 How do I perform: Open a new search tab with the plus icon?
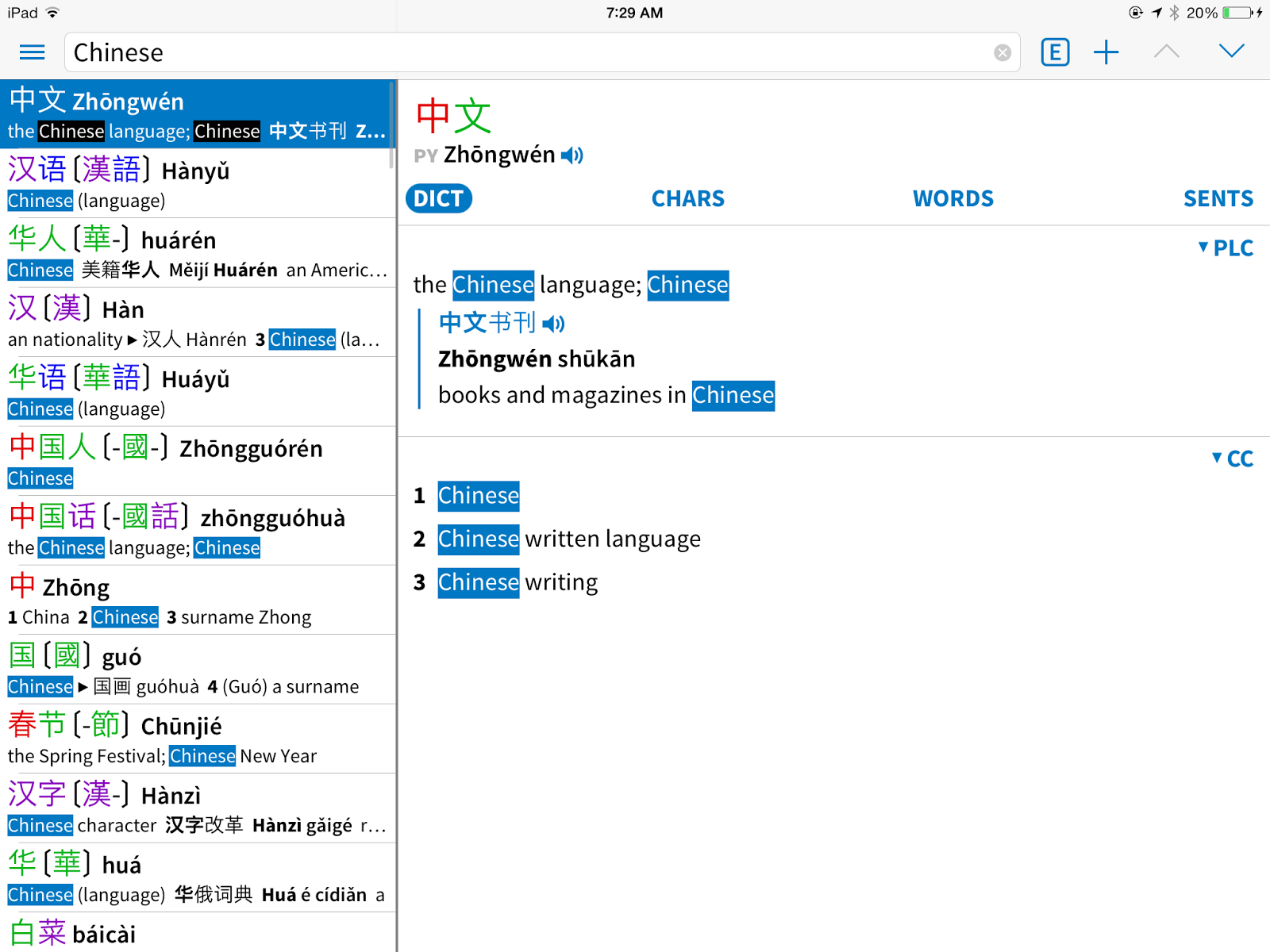[1106, 52]
